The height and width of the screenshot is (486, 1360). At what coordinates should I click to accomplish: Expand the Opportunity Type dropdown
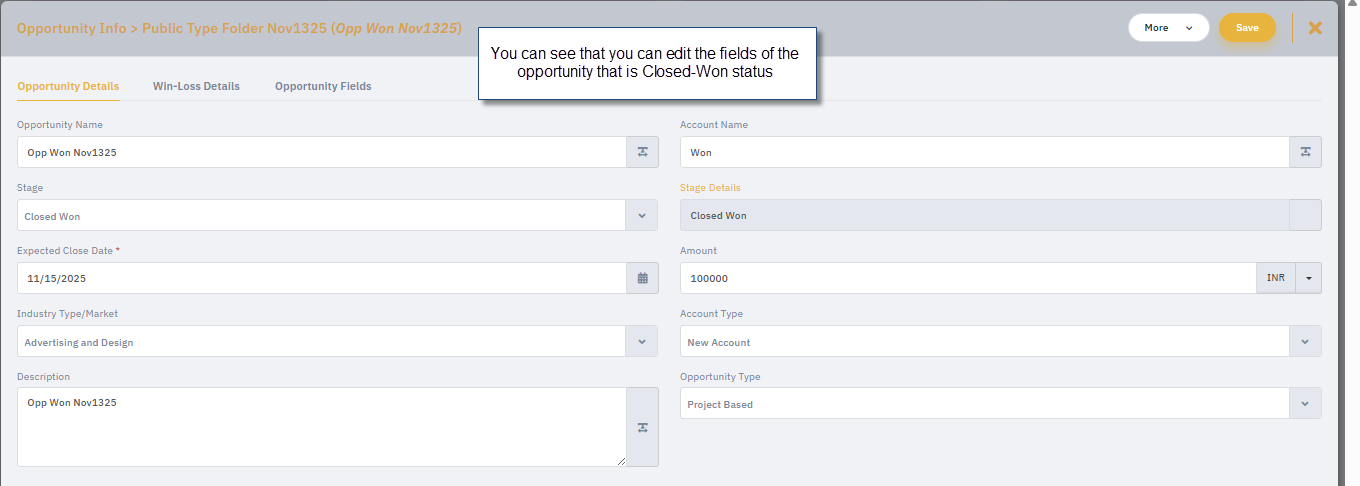[x=1305, y=404]
